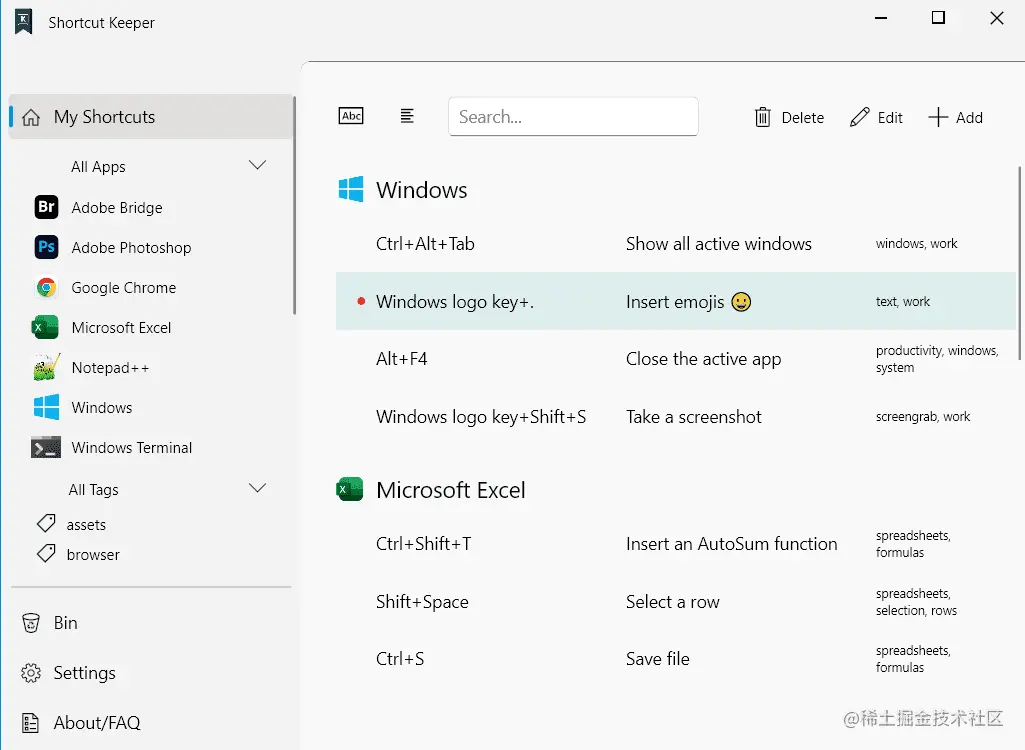Click 'Take a screenshot' description
Image resolution: width=1025 pixels, height=750 pixels.
694,417
